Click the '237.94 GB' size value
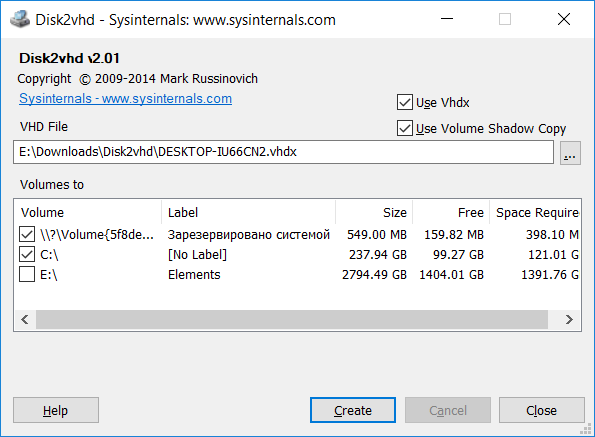Screen dimensions: 595x437 378,254
